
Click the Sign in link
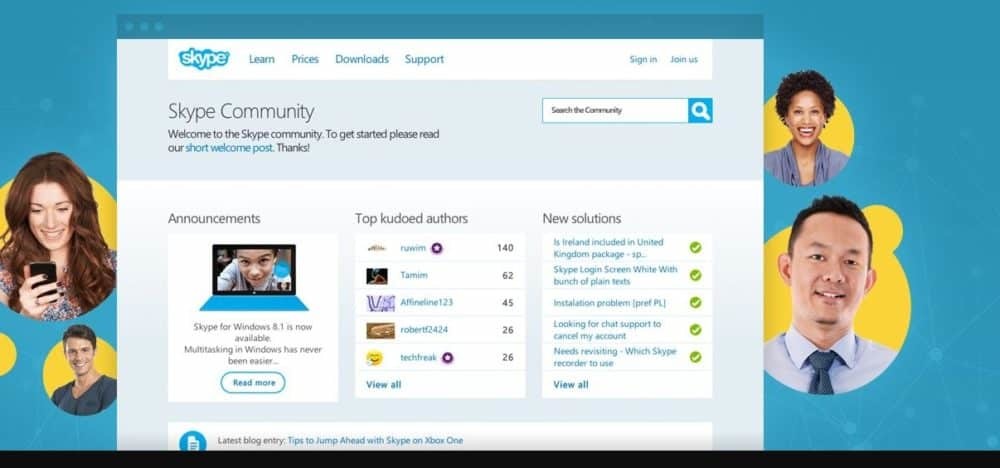(643, 60)
